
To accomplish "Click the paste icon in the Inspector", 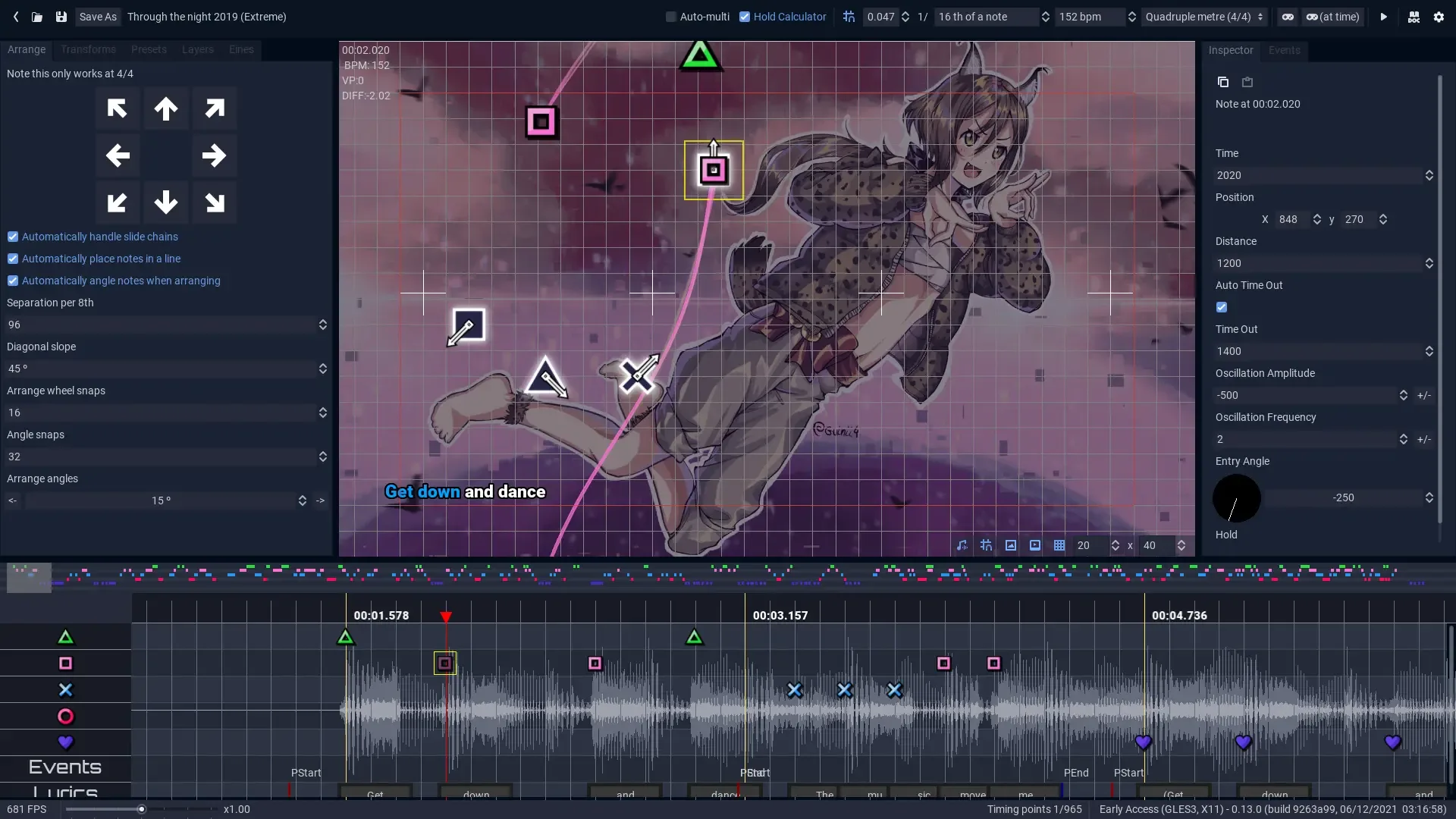I will click(1247, 82).
